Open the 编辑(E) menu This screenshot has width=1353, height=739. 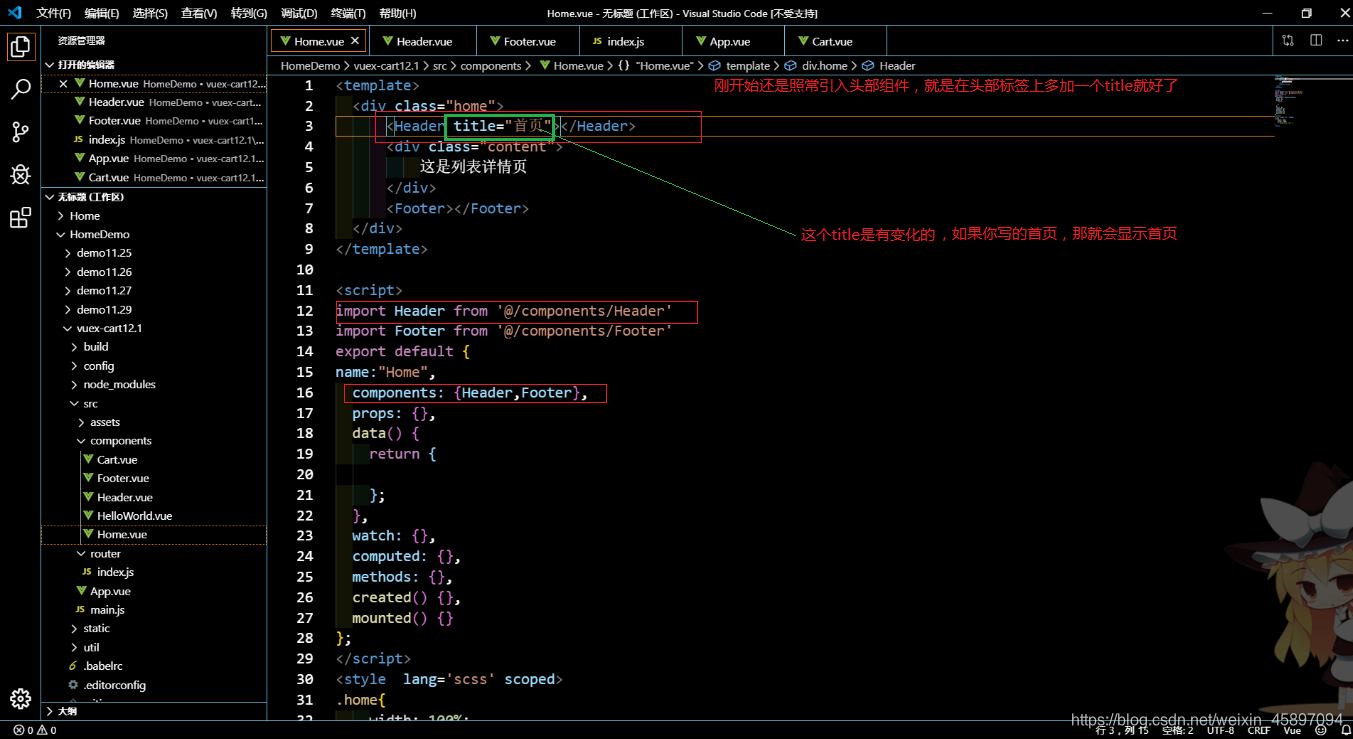(102, 13)
